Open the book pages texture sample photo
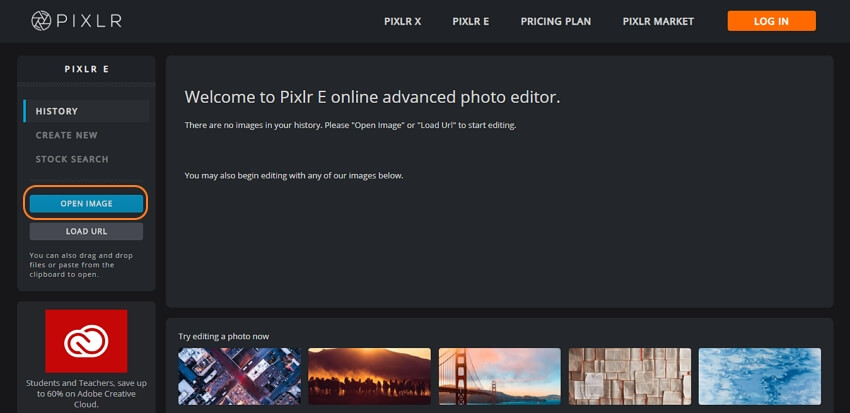The image size is (850, 413). [x=629, y=376]
